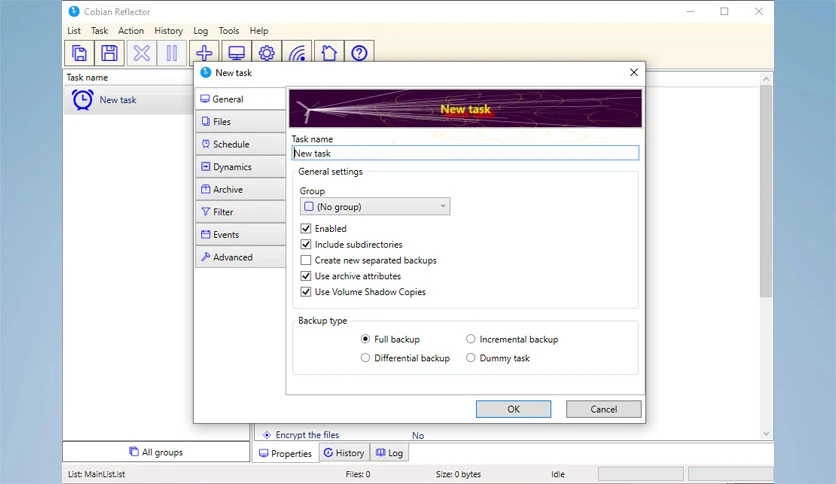Click the plus add task icon
Image resolution: width=836 pixels, height=484 pixels.
(204, 53)
